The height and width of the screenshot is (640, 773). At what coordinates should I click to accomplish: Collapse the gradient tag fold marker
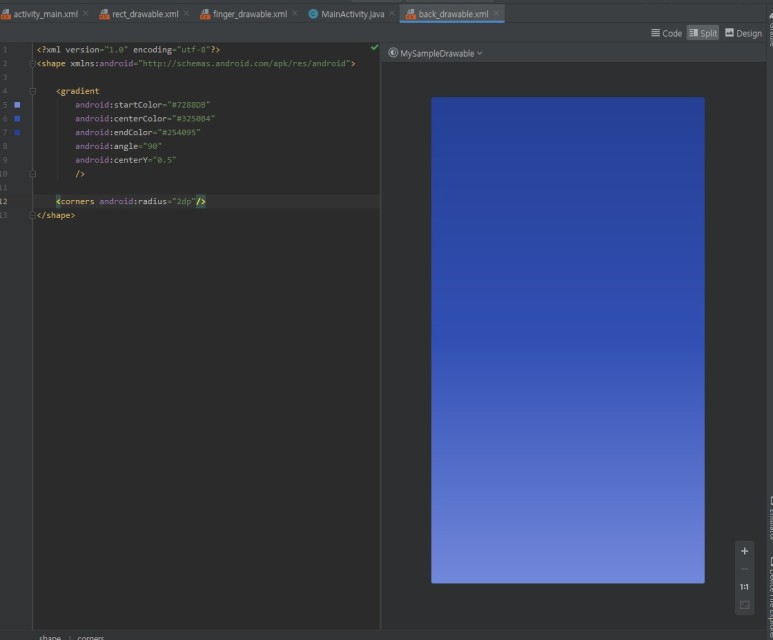[x=33, y=91]
